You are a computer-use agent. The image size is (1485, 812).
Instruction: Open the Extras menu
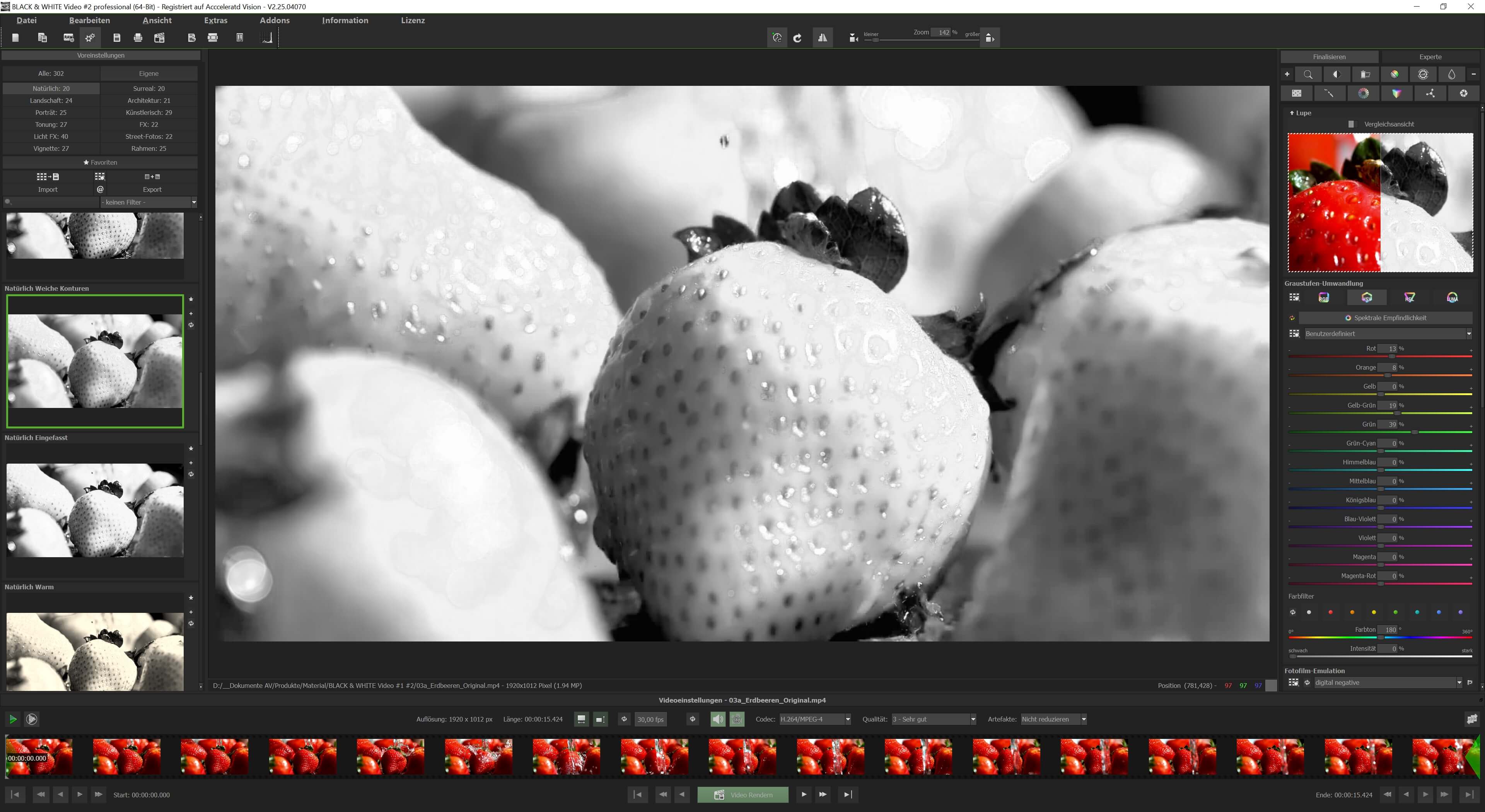point(216,20)
